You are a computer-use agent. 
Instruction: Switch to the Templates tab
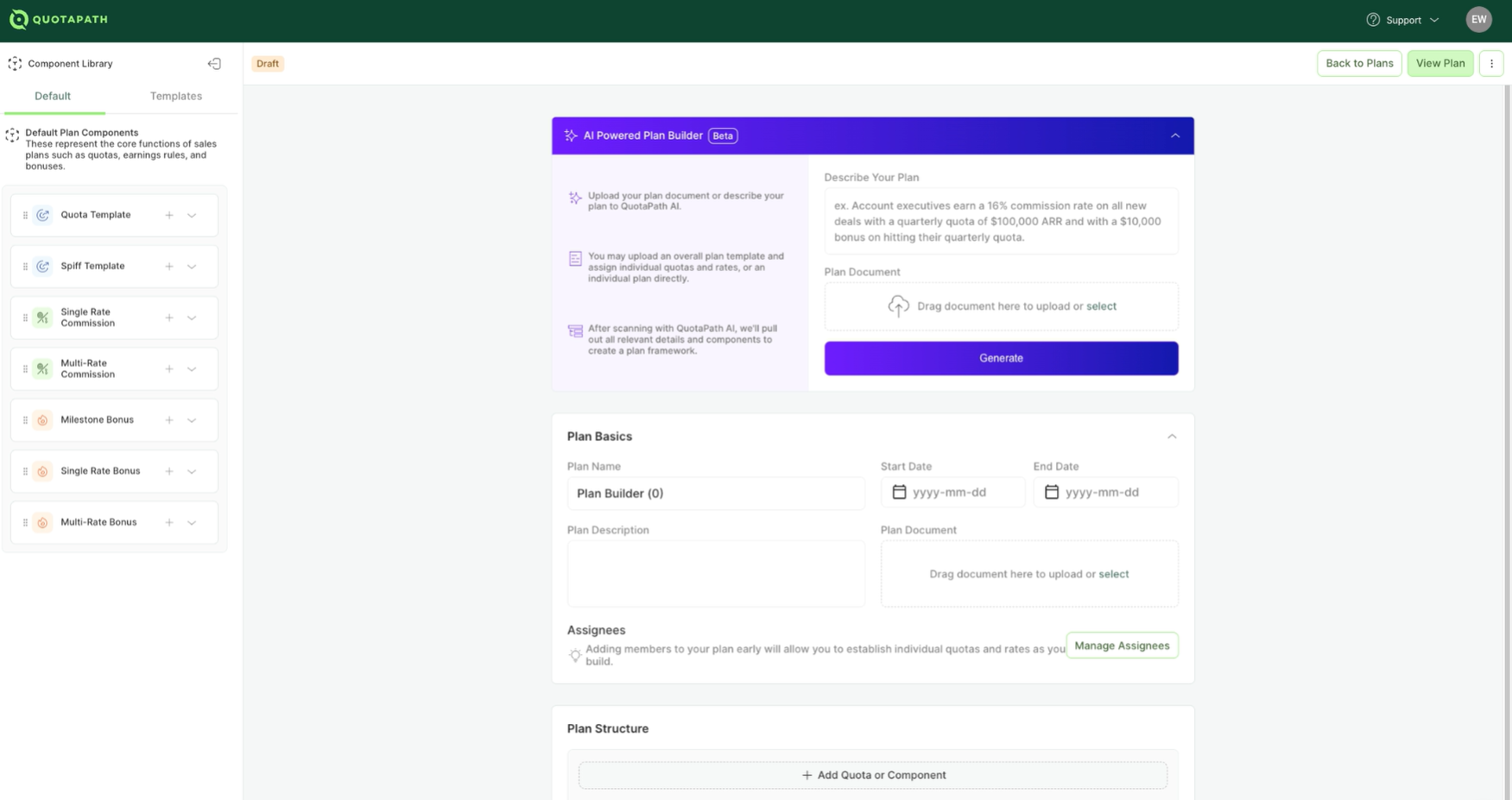point(176,96)
